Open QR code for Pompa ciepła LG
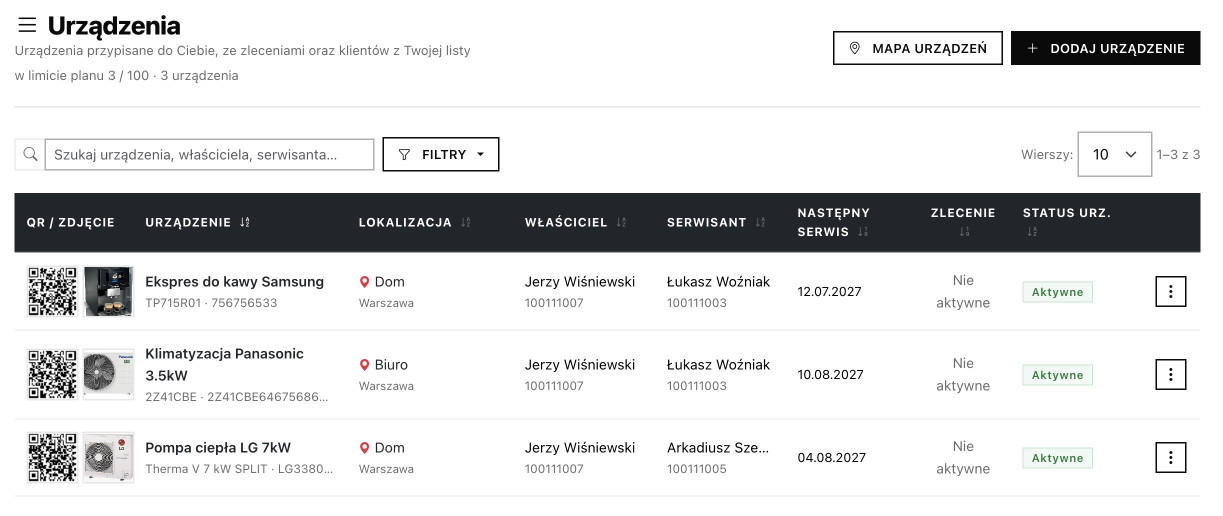Image resolution: width=1223 pixels, height=516 pixels. 52,458
